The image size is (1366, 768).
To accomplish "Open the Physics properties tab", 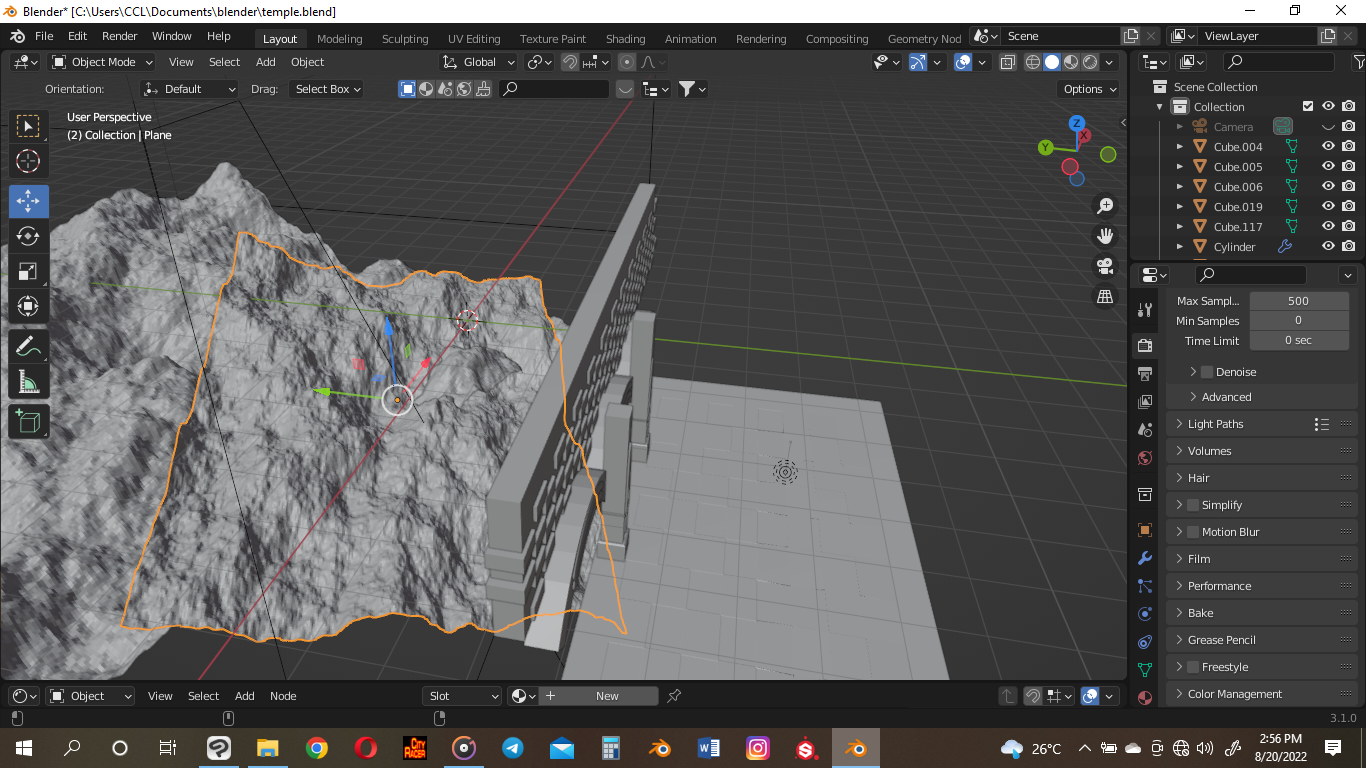I will coord(1145,614).
